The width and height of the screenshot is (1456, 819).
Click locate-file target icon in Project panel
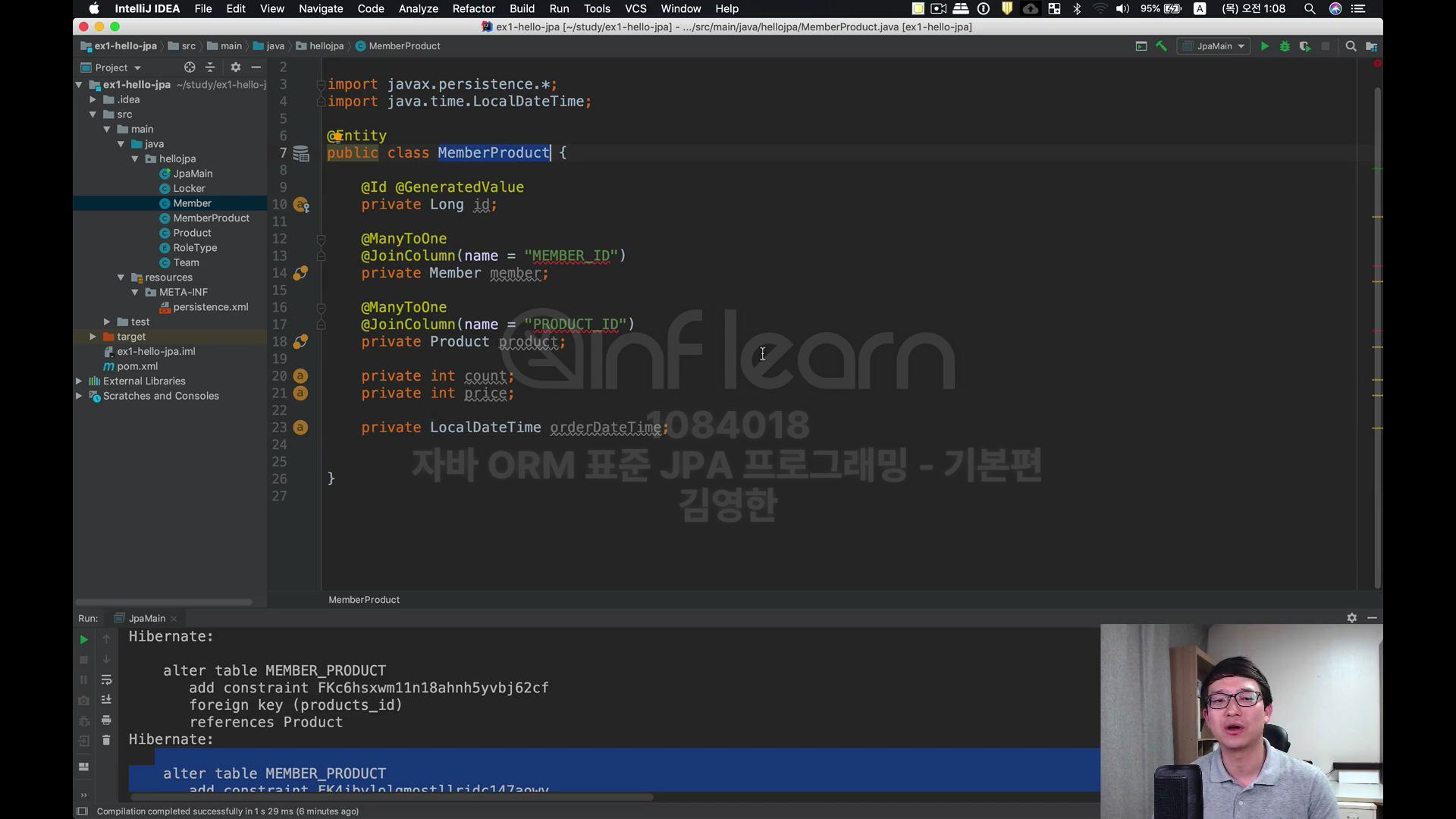(x=190, y=67)
